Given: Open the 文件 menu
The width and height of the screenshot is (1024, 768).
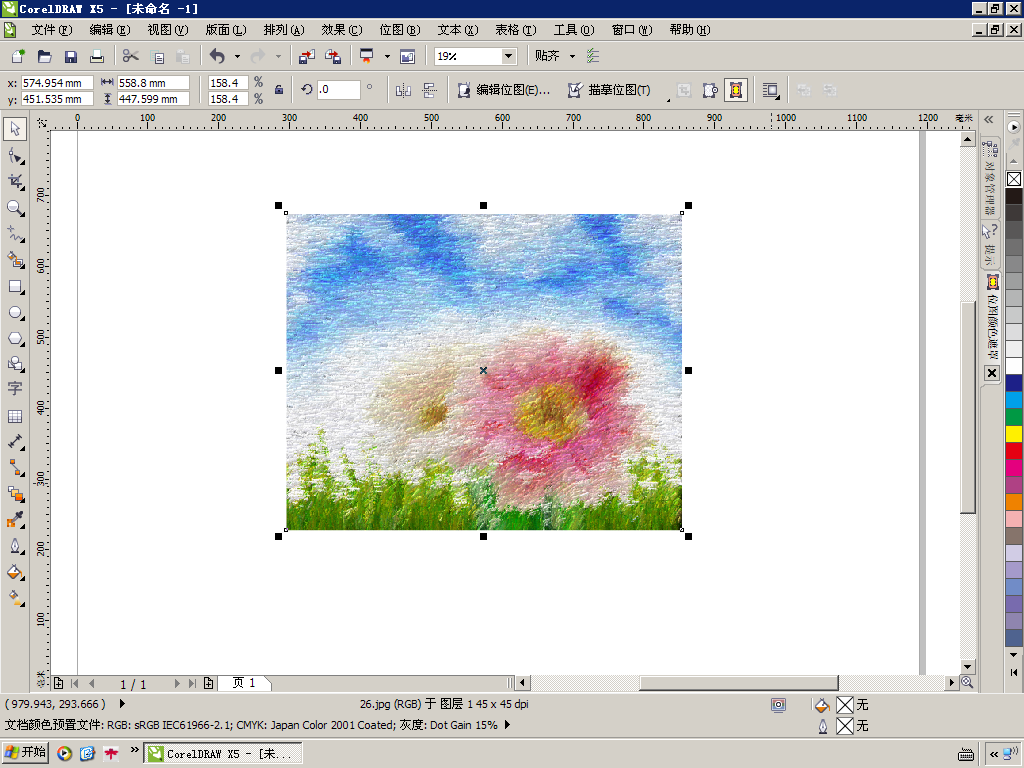Looking at the screenshot, I should point(52,30).
